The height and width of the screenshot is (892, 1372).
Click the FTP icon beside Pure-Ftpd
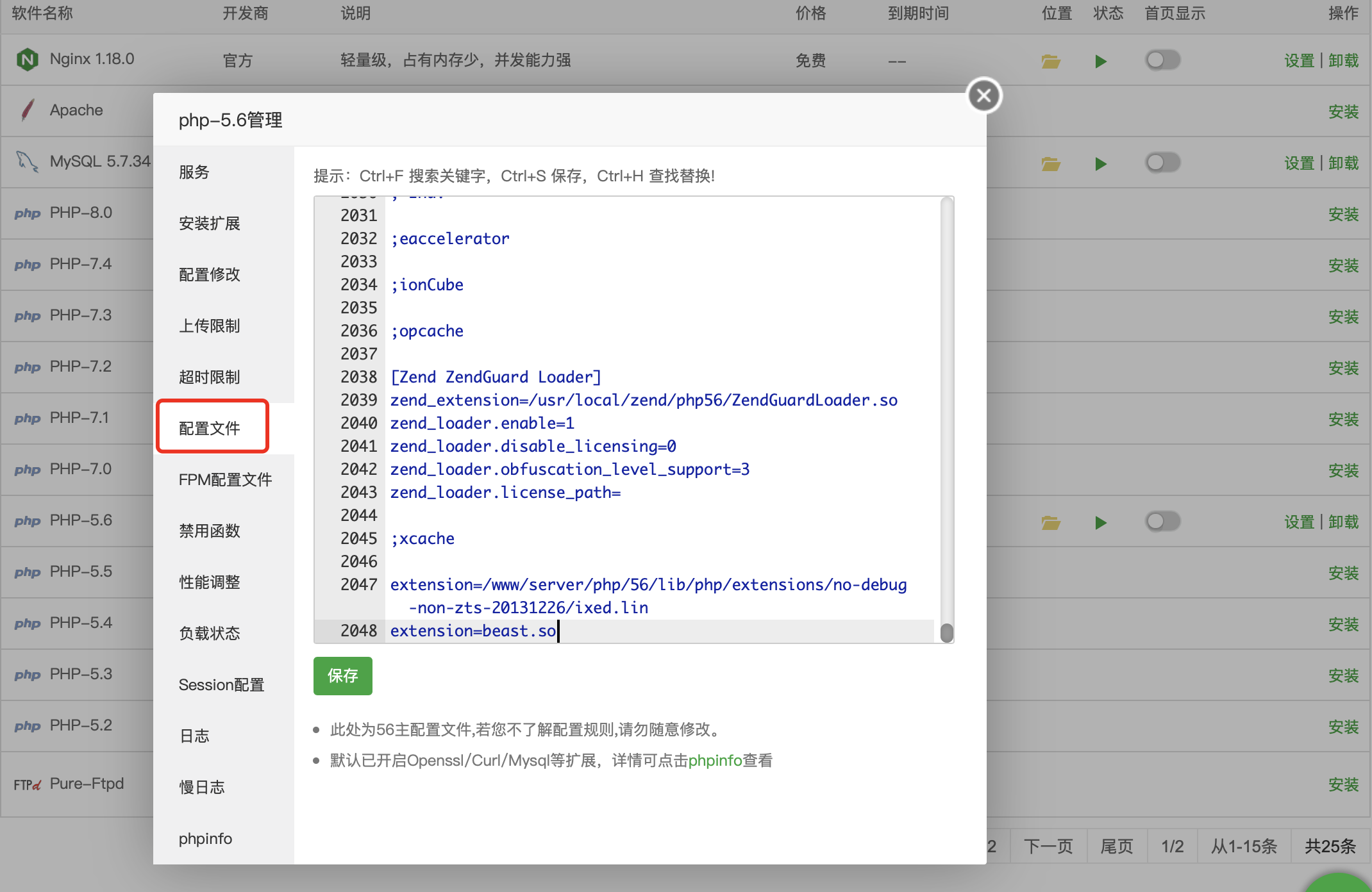point(28,784)
